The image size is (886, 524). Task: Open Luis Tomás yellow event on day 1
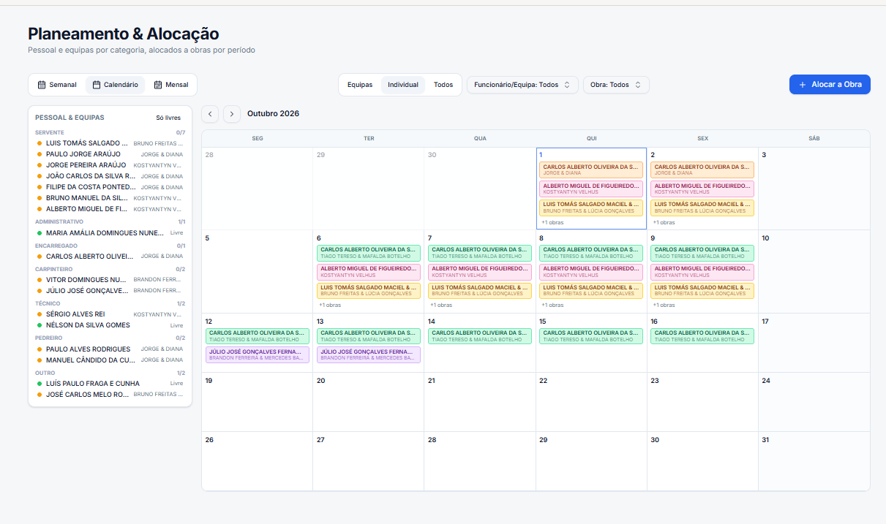point(591,207)
